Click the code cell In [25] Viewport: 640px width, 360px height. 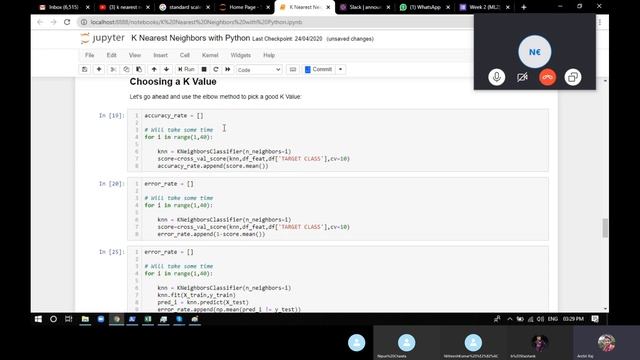pos(338,280)
